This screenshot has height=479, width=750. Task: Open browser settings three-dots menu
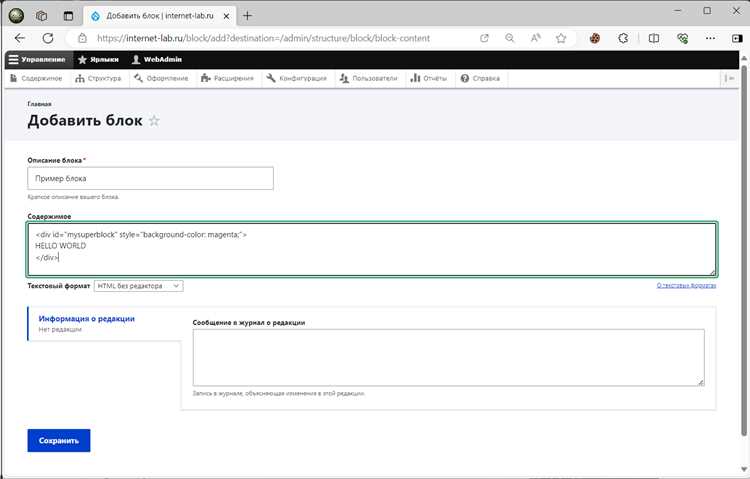[x=710, y=38]
